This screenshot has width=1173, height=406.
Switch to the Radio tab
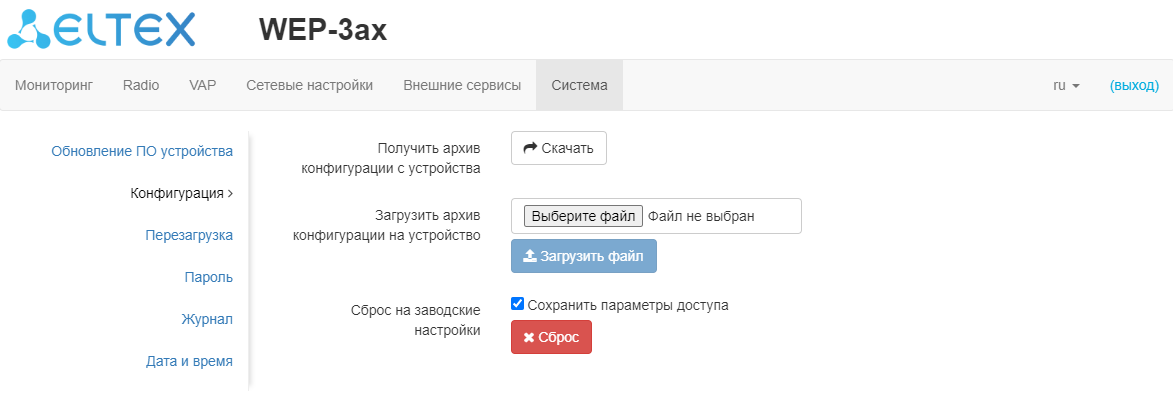[141, 85]
